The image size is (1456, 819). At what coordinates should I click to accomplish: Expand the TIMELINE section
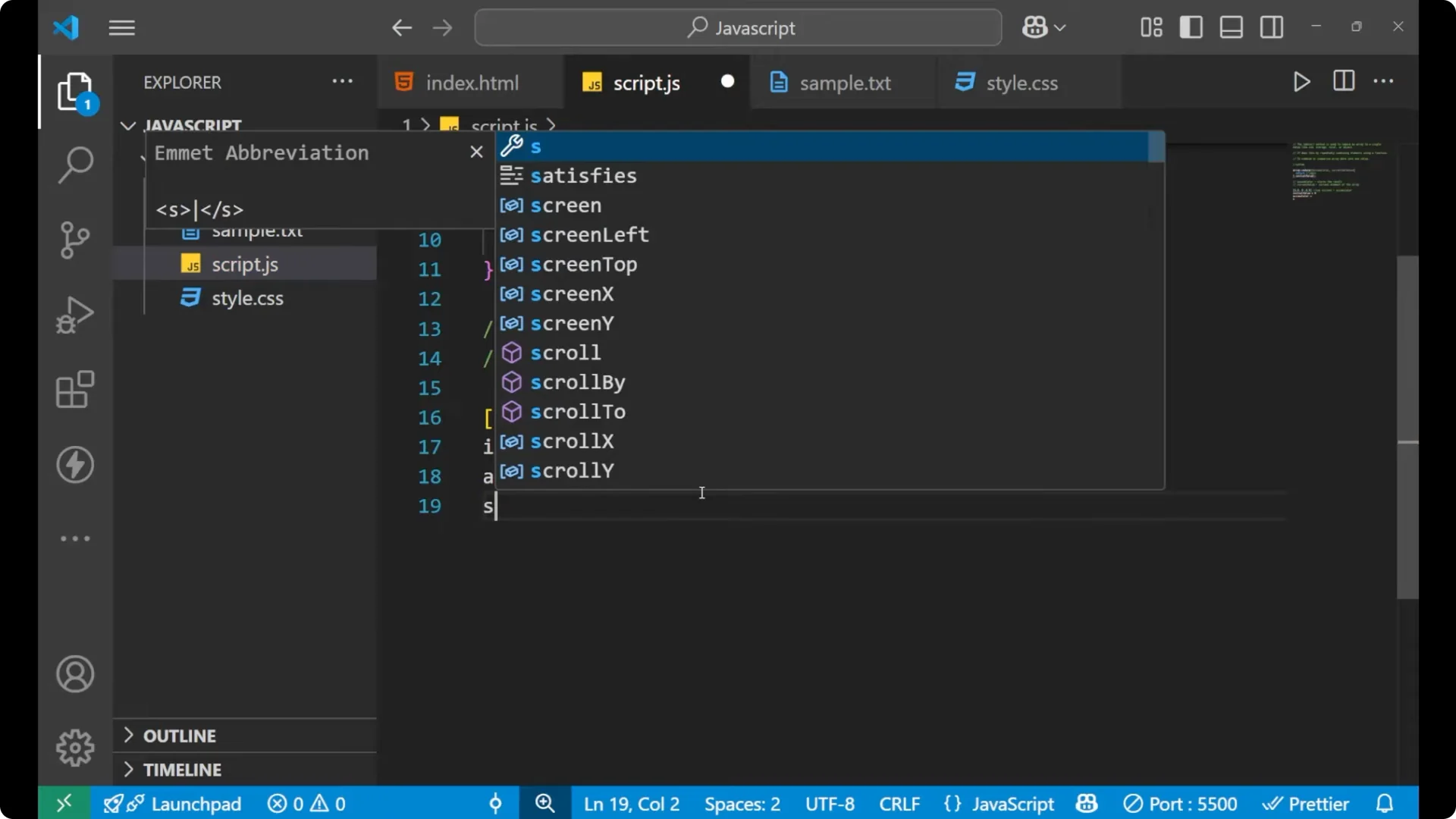(x=184, y=769)
